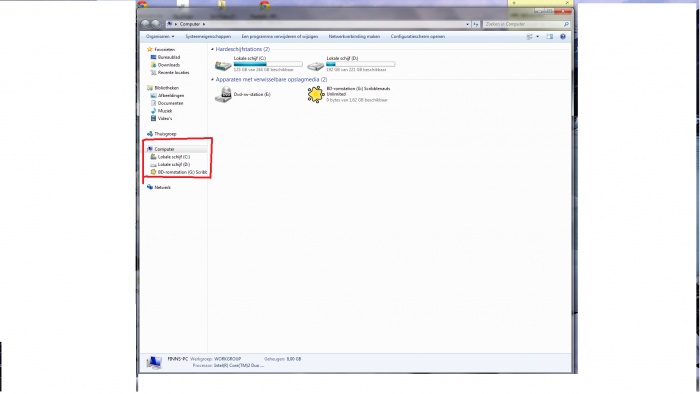Click 'Configuratiescherm openen' in toolbar
This screenshot has width=700, height=394.
pyautogui.click(x=417, y=37)
